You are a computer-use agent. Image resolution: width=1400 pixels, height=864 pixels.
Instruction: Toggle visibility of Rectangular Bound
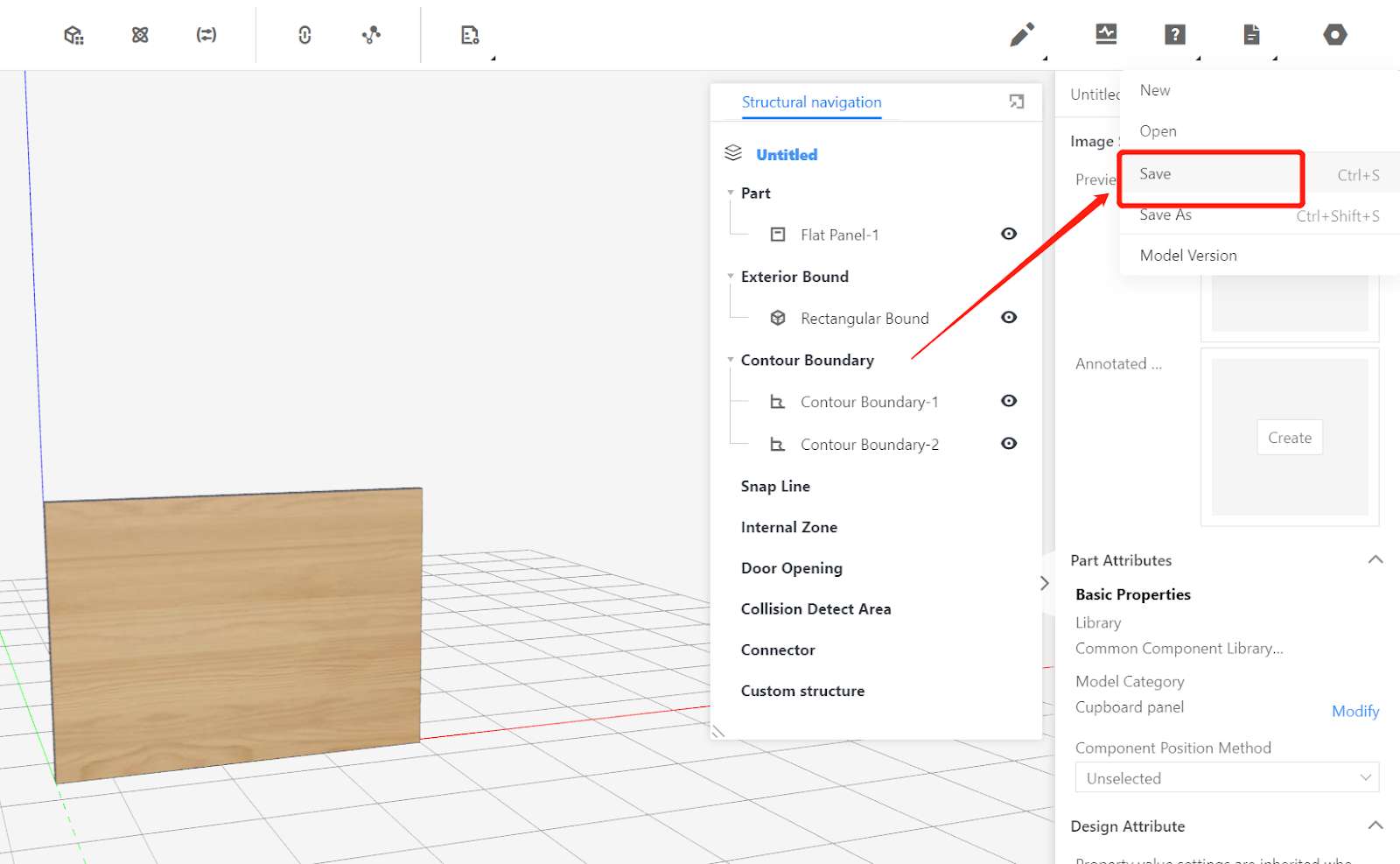point(1009,318)
